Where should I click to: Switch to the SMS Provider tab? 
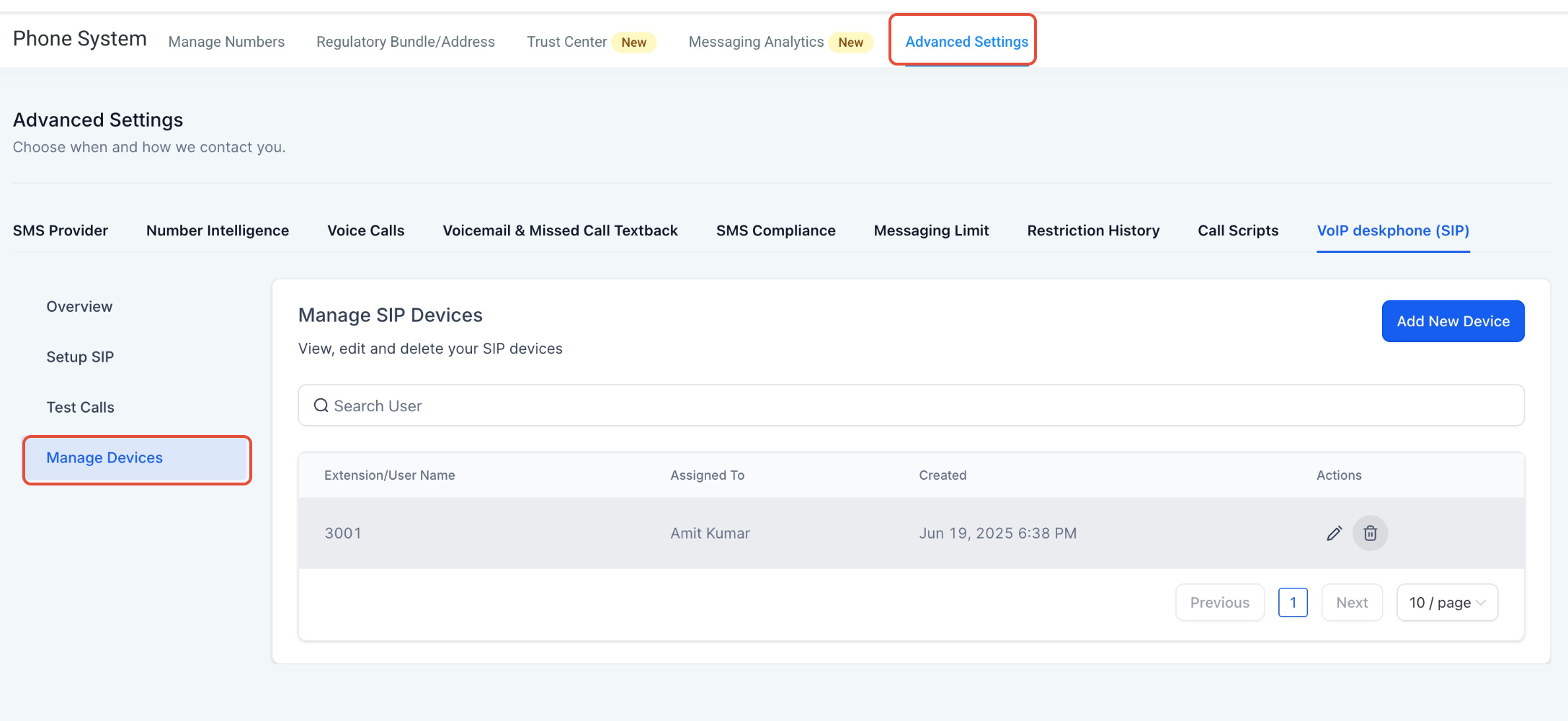coord(61,230)
